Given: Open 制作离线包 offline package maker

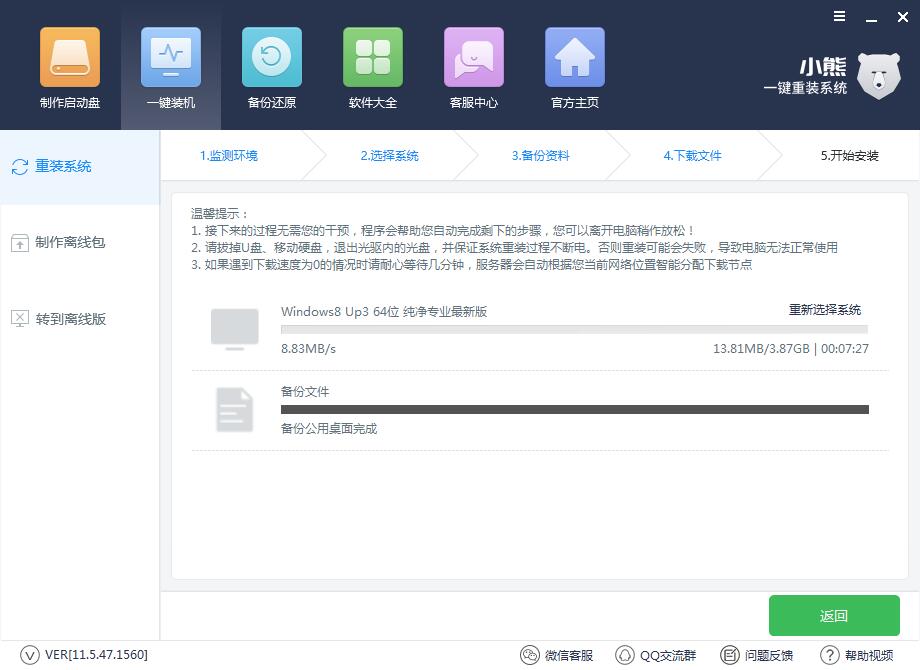Looking at the screenshot, I should [58, 242].
